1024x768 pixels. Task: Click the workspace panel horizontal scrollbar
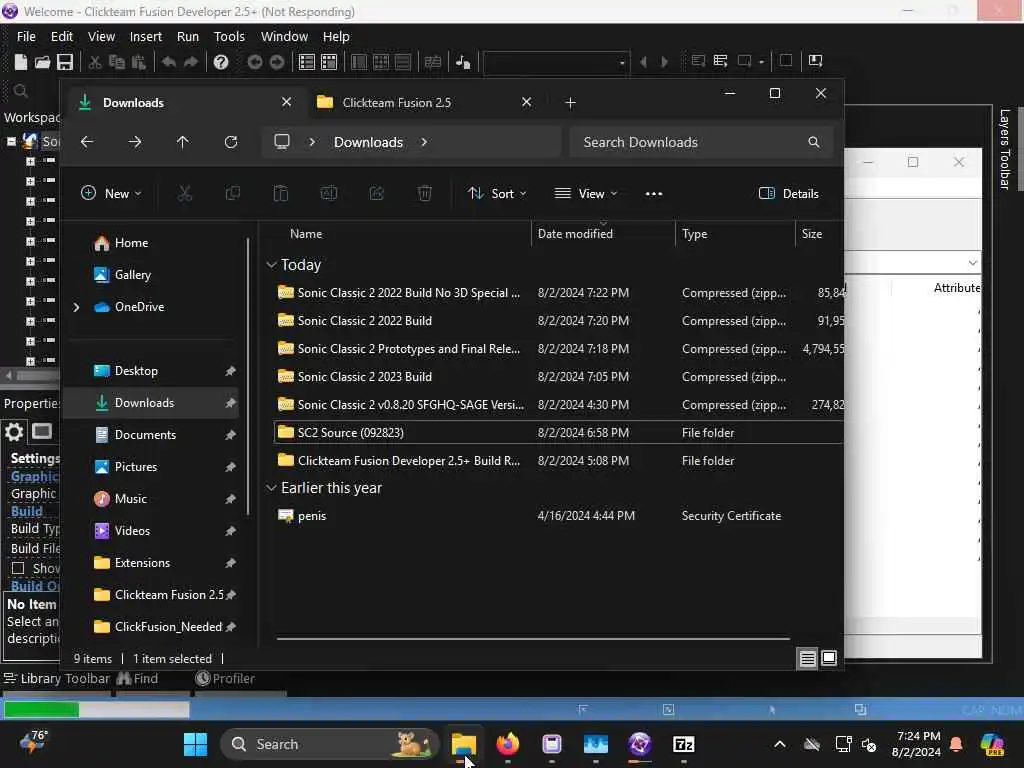[x=31, y=376]
